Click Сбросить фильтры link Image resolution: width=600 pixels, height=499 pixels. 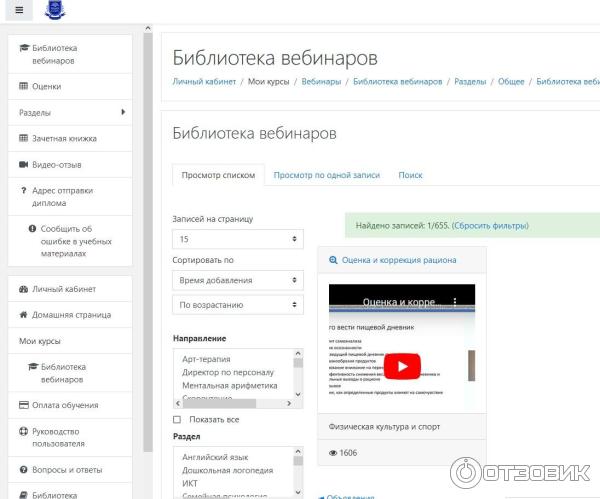pyautogui.click(x=490, y=226)
